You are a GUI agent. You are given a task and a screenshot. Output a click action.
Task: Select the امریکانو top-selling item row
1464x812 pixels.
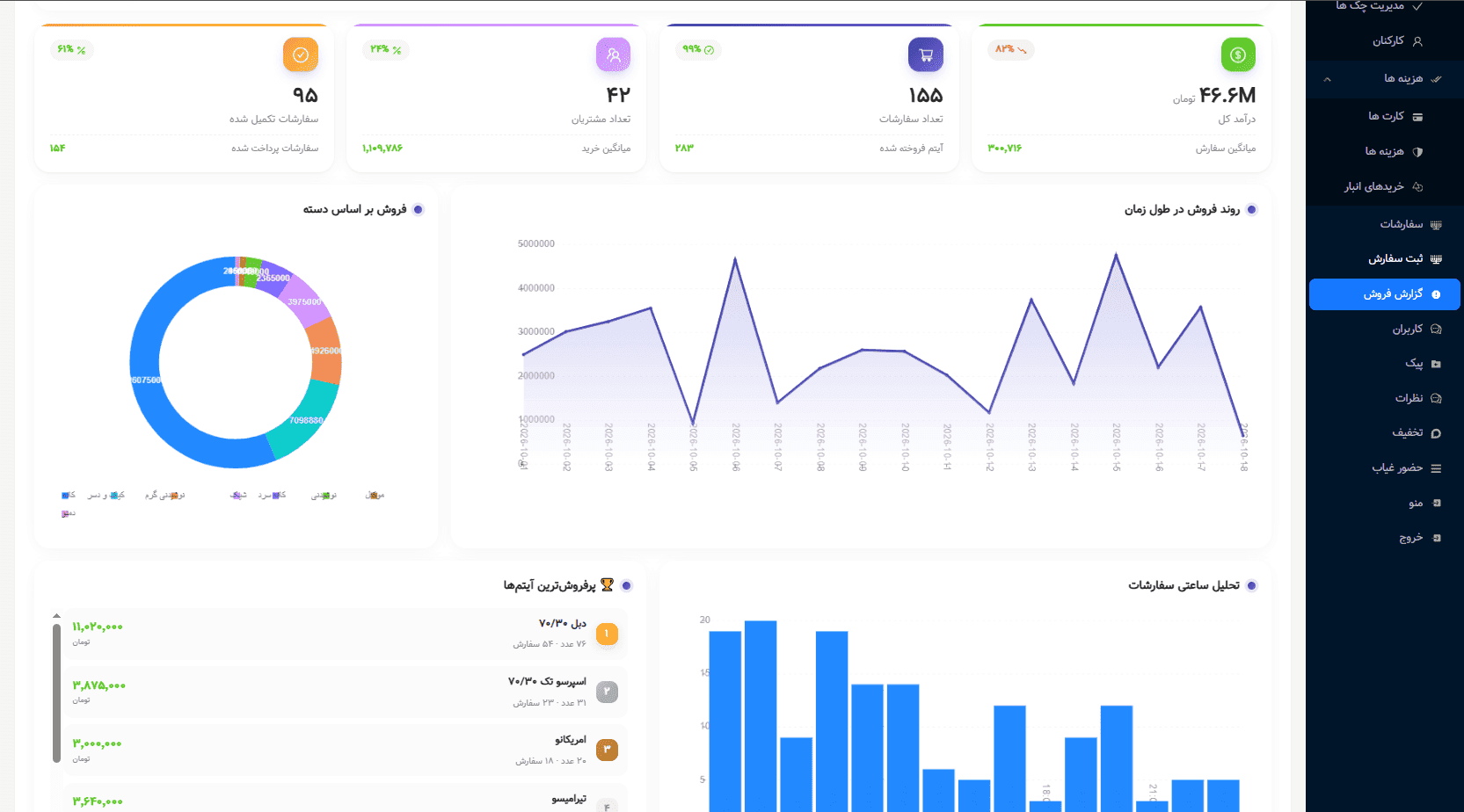click(345, 750)
